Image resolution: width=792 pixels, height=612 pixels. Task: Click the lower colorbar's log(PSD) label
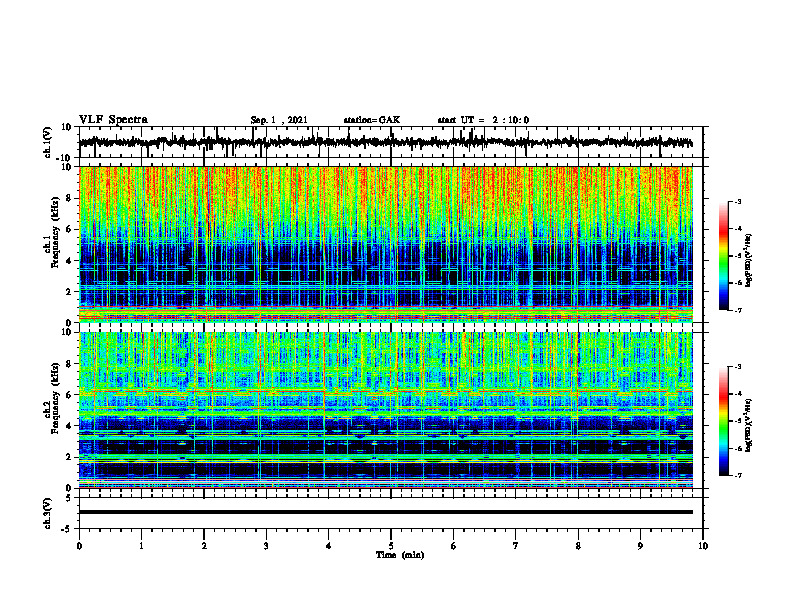(x=749, y=425)
